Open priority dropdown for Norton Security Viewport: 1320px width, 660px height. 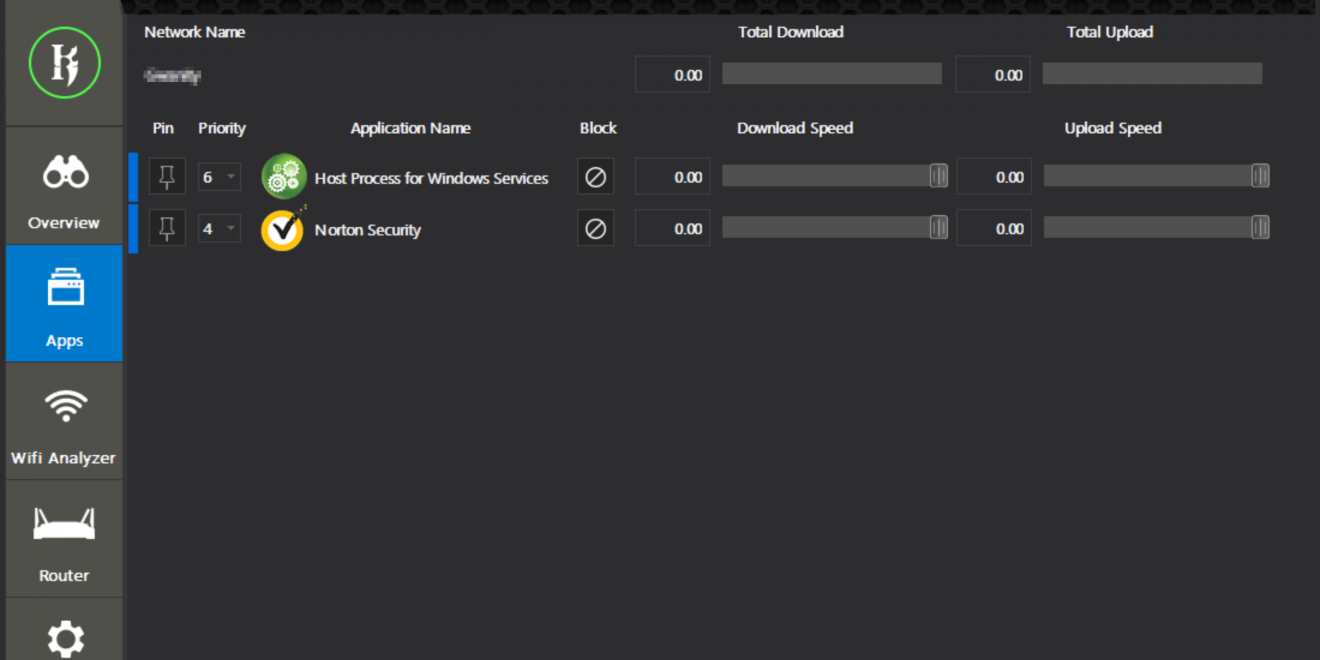coord(220,229)
